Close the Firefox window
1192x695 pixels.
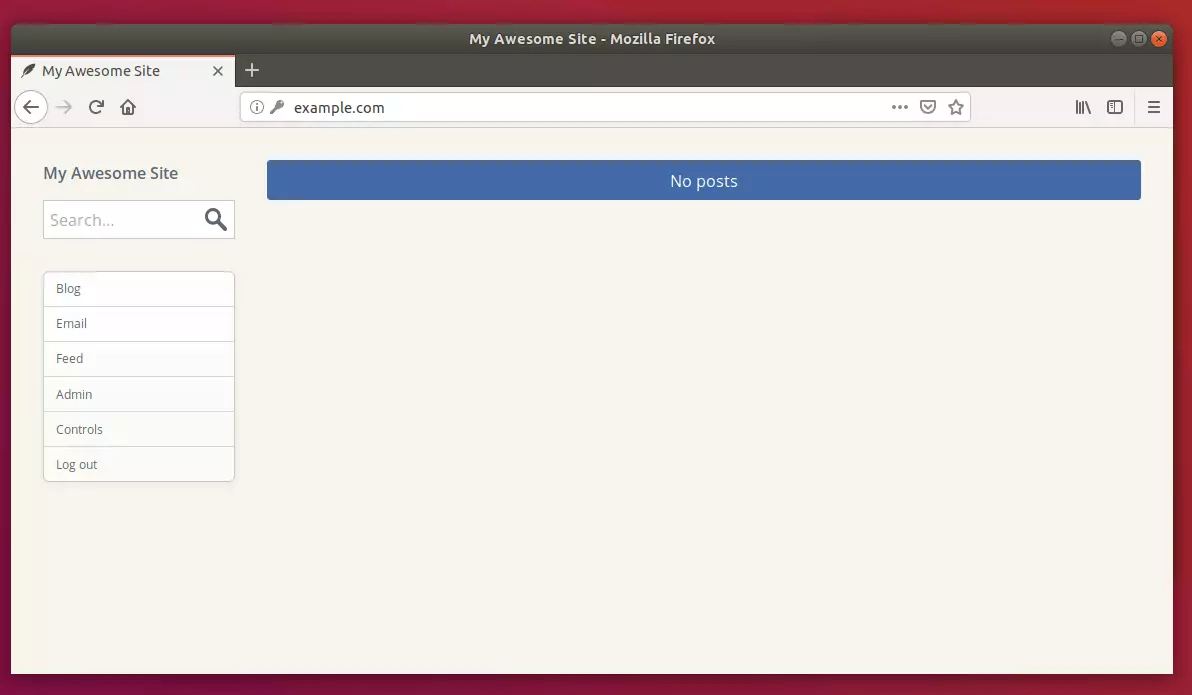[x=1159, y=39]
